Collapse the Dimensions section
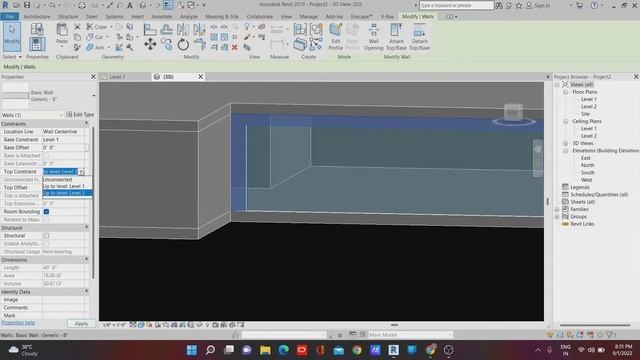 pos(86,260)
